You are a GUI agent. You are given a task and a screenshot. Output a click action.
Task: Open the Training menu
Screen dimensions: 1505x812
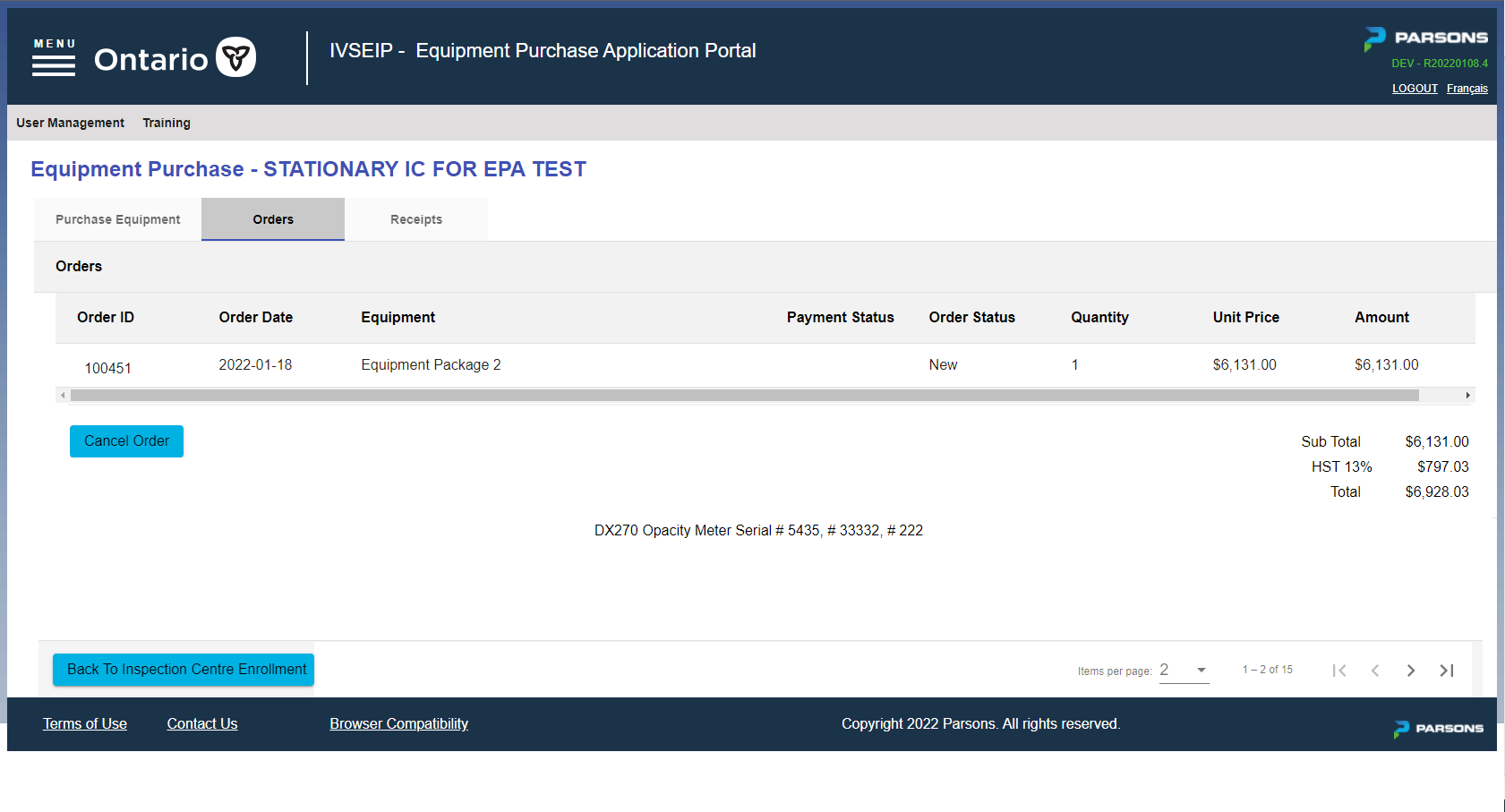(x=166, y=123)
